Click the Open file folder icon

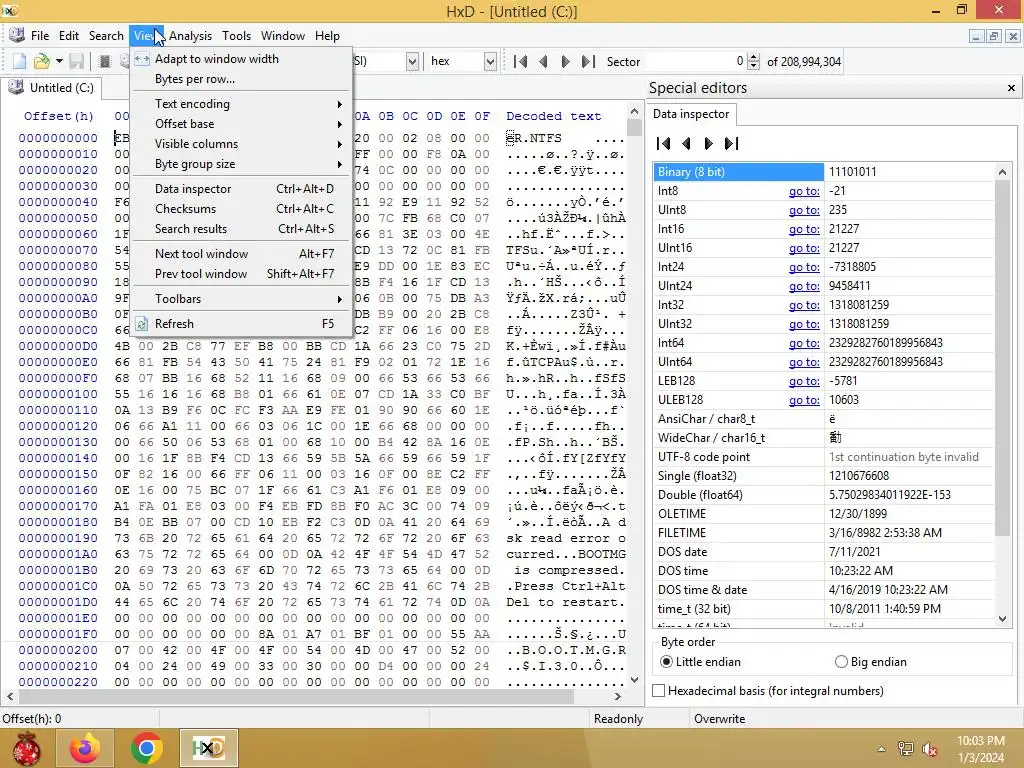pyautogui.click(x=42, y=61)
